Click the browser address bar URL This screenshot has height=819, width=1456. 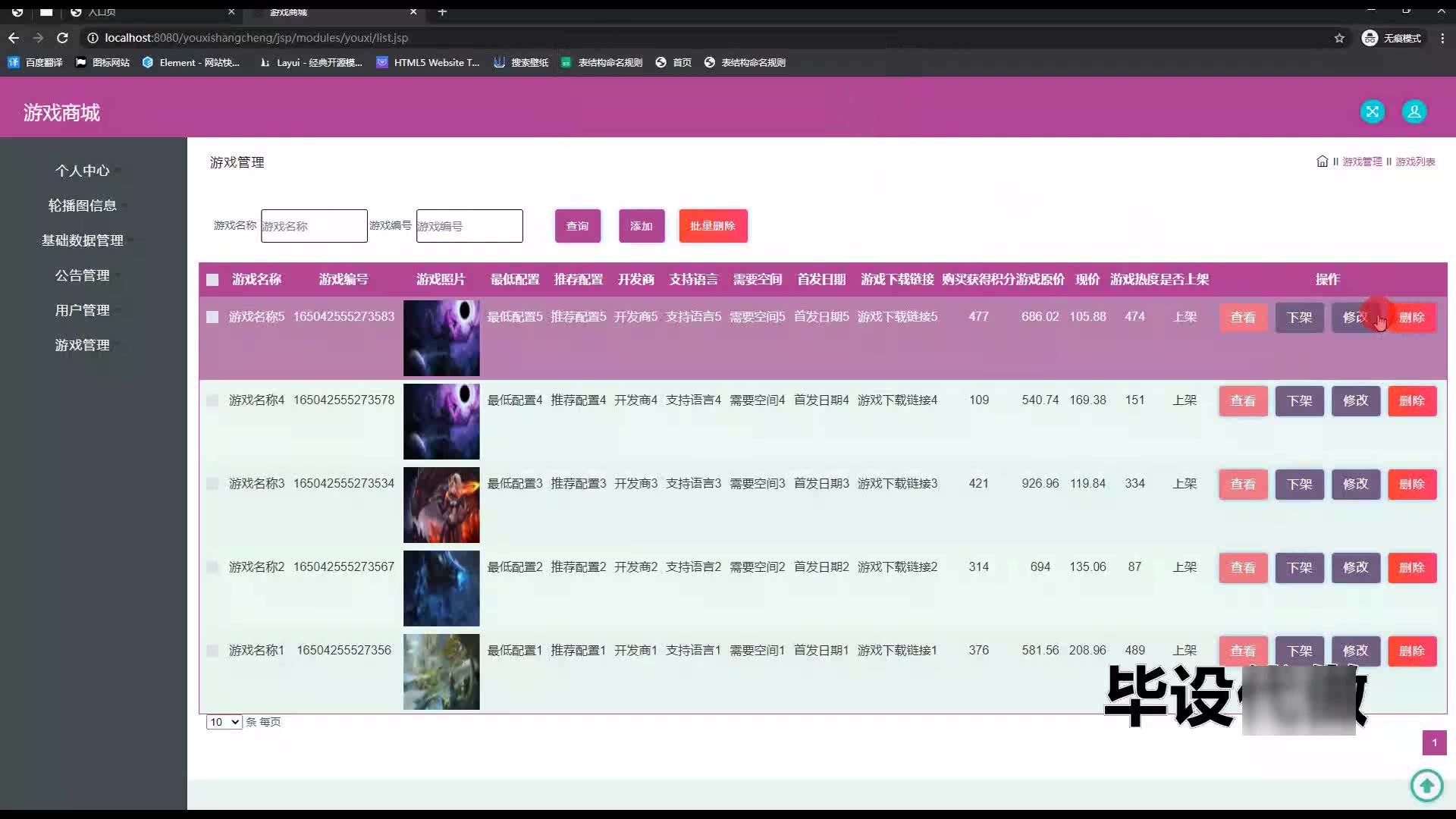coord(256,38)
